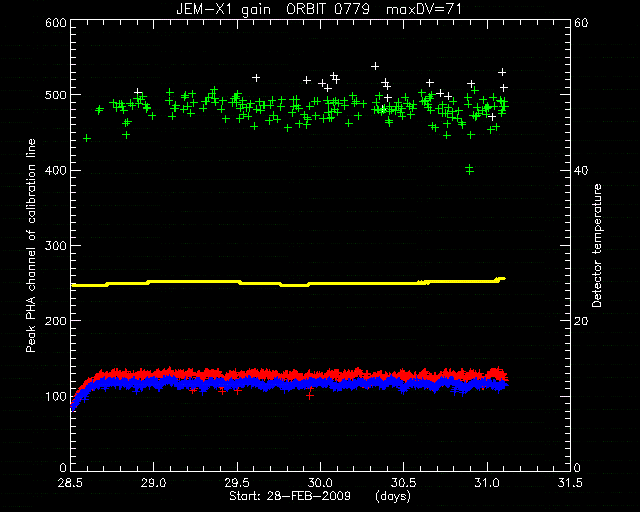
Task: Click the 60 tick label on right axis
Action: 581,23
